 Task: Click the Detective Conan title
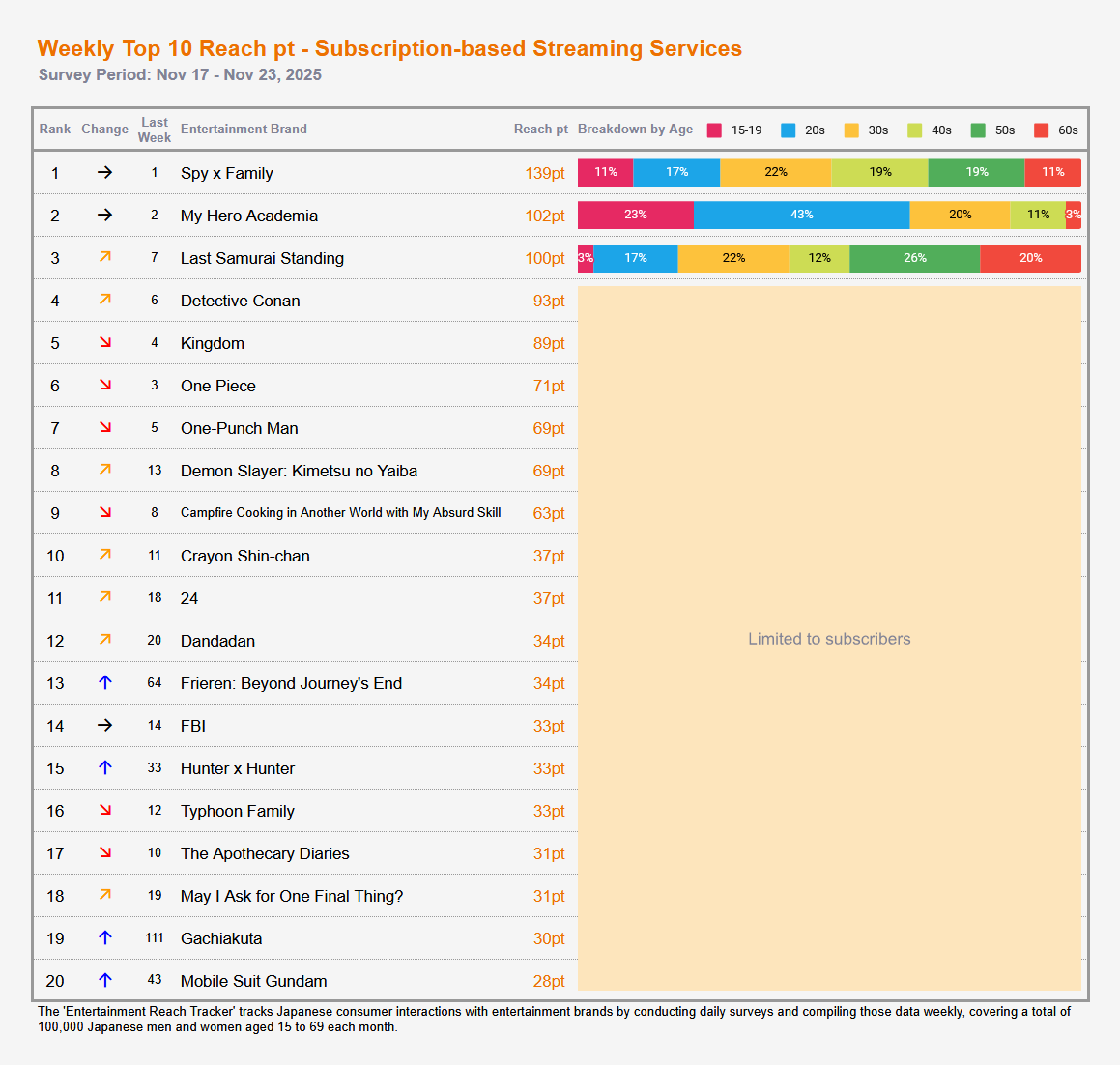(240, 301)
